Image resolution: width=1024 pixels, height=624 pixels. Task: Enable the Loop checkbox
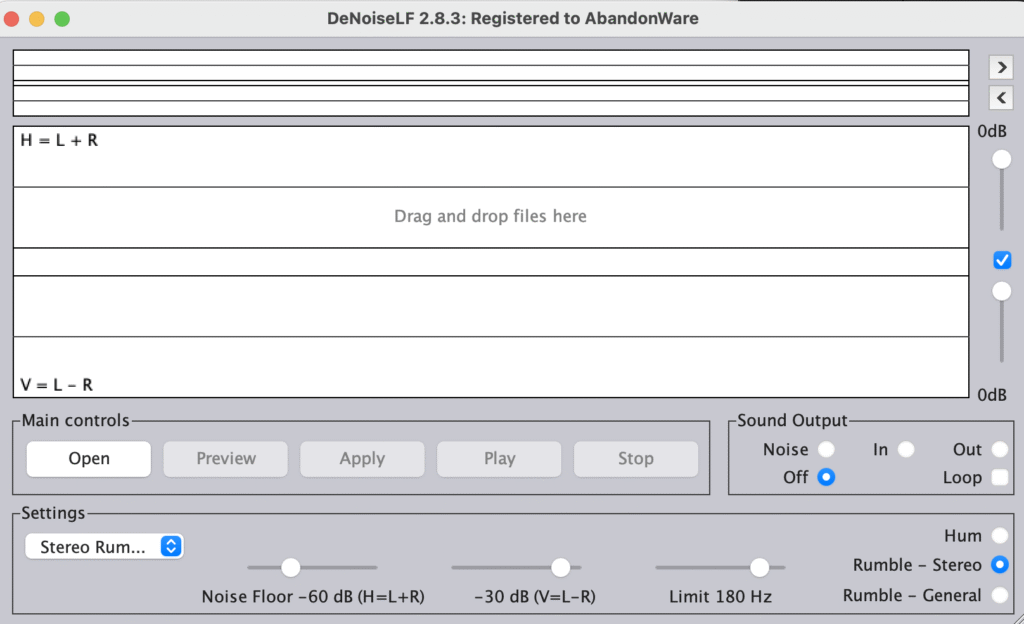coord(1000,477)
